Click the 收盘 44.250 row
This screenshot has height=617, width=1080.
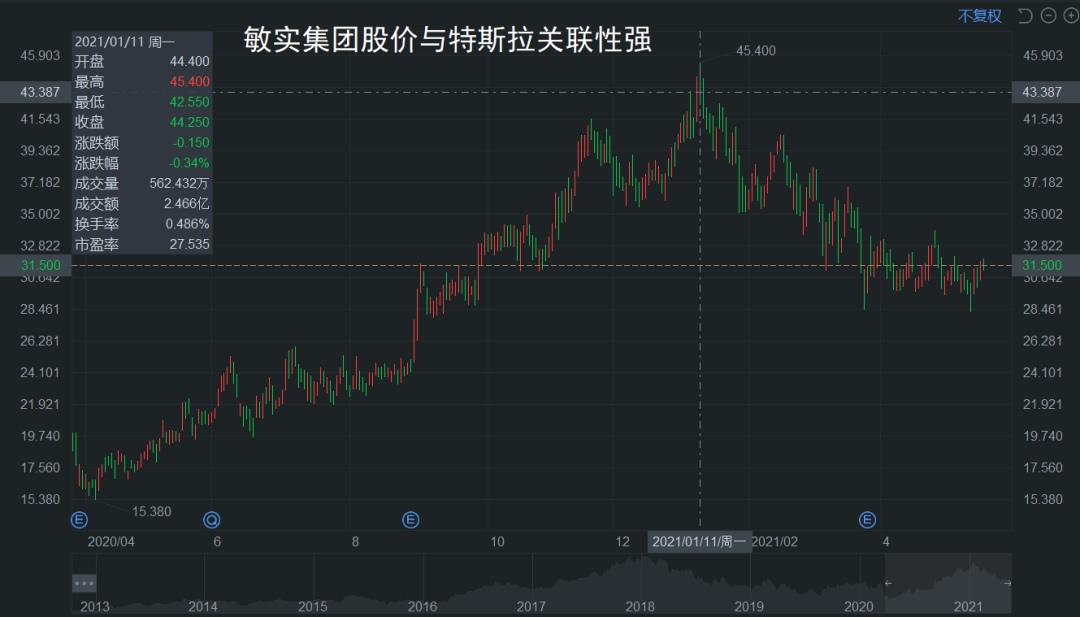point(142,123)
